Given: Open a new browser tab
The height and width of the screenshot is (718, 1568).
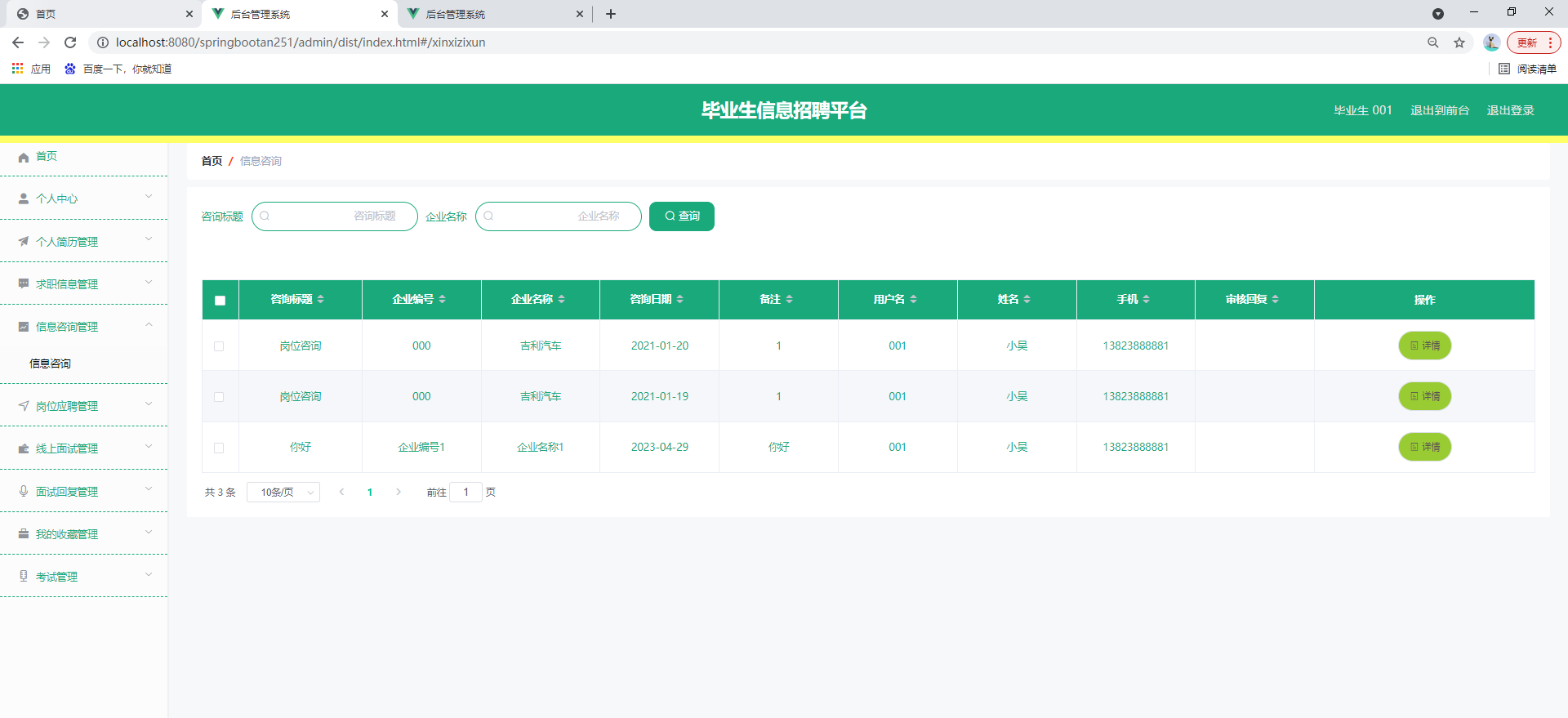Looking at the screenshot, I should pos(611,14).
